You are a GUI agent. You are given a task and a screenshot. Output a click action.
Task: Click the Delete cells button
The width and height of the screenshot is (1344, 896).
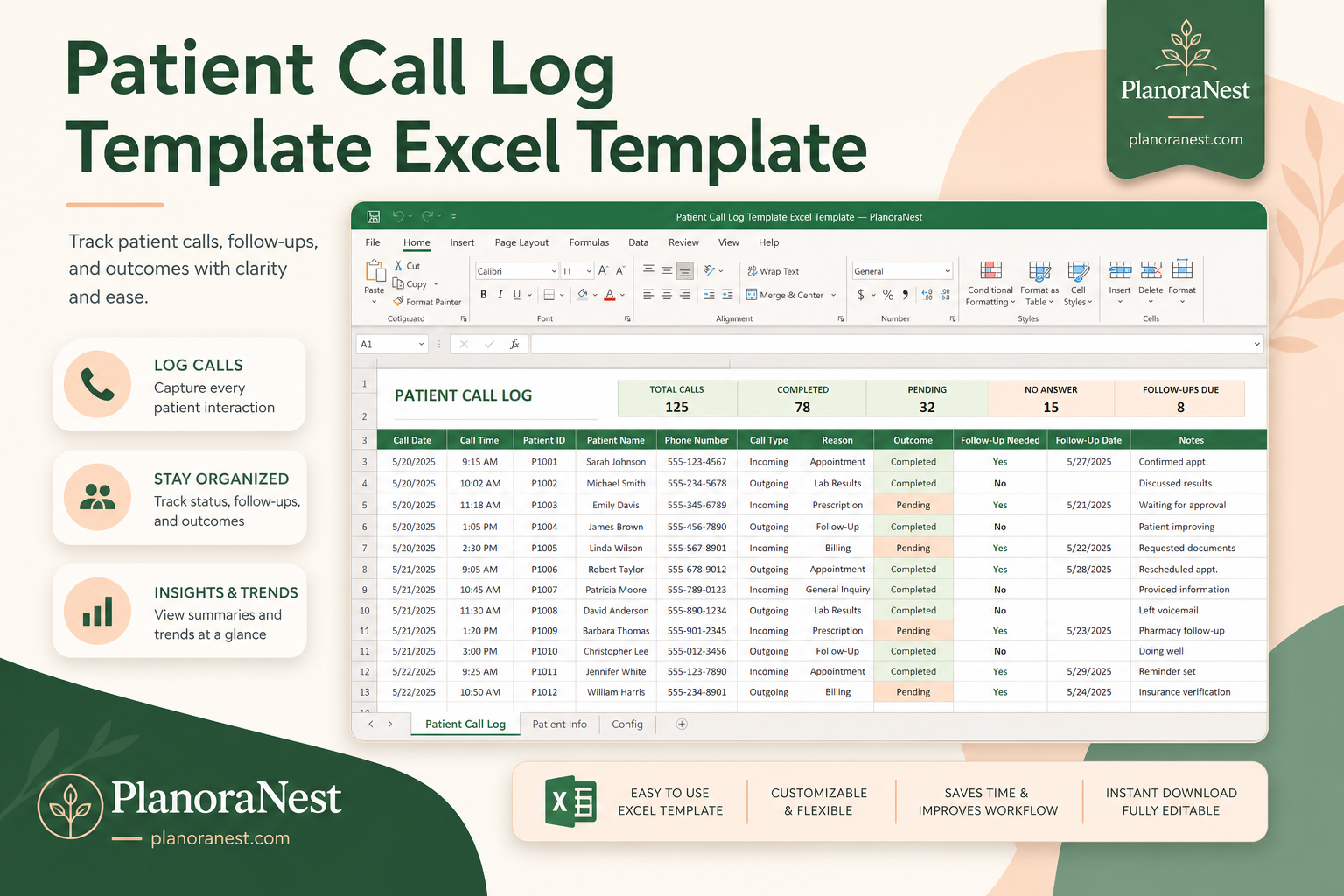pyautogui.click(x=1151, y=282)
